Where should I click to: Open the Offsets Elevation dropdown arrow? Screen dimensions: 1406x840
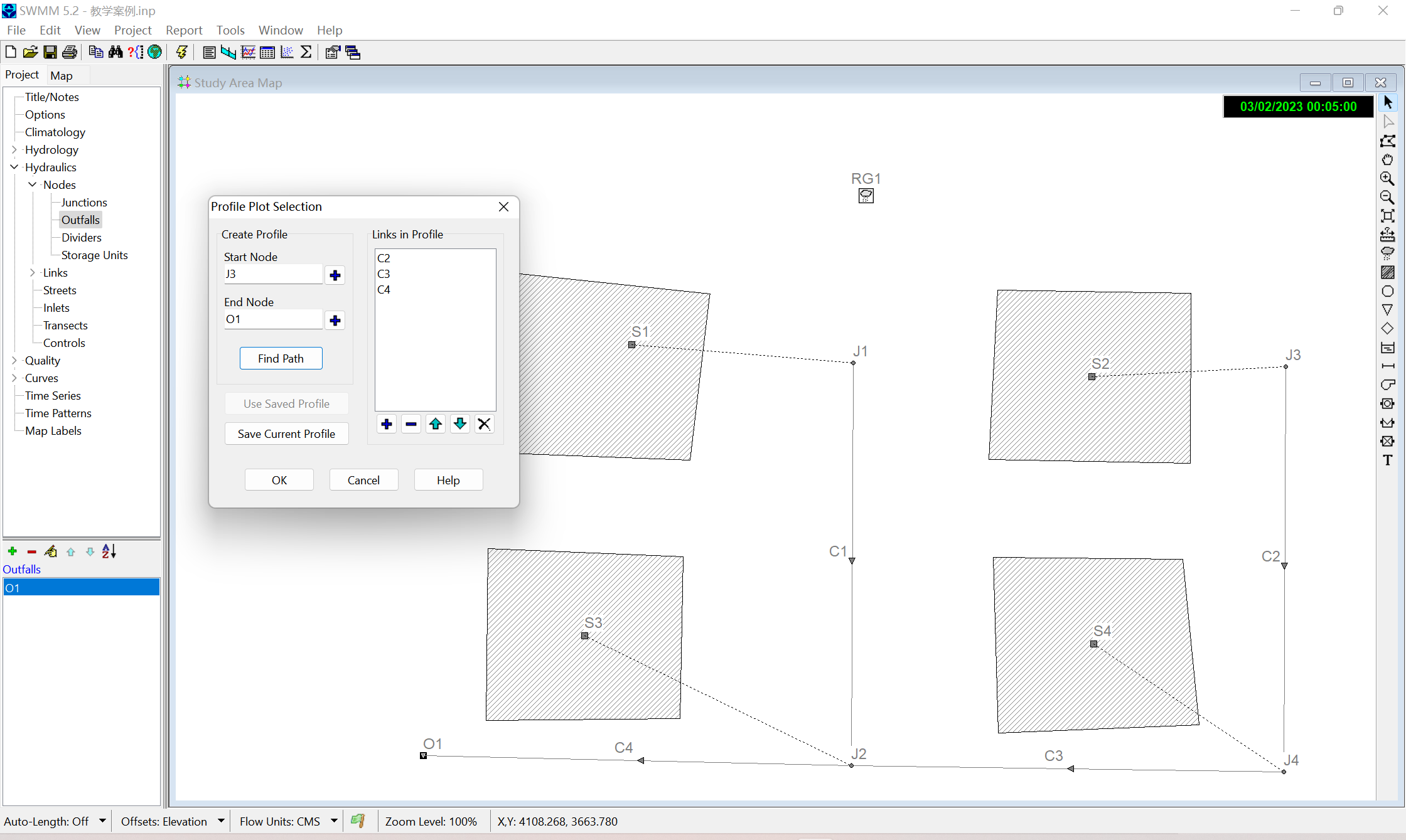[x=221, y=821]
